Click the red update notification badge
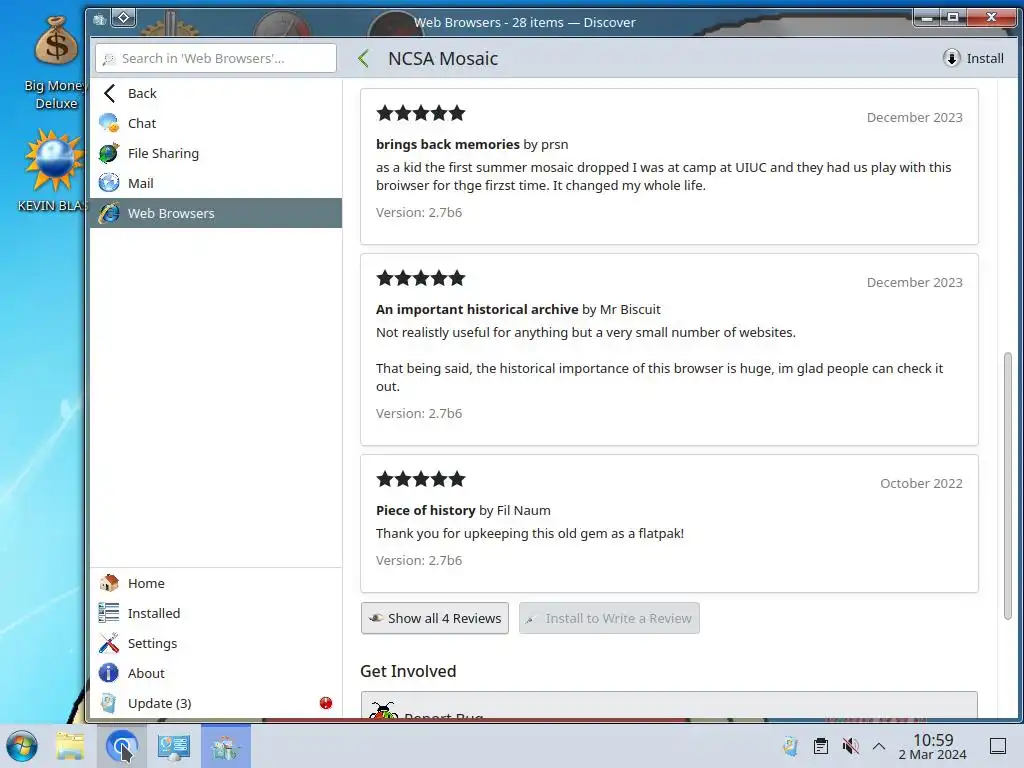 (x=326, y=703)
